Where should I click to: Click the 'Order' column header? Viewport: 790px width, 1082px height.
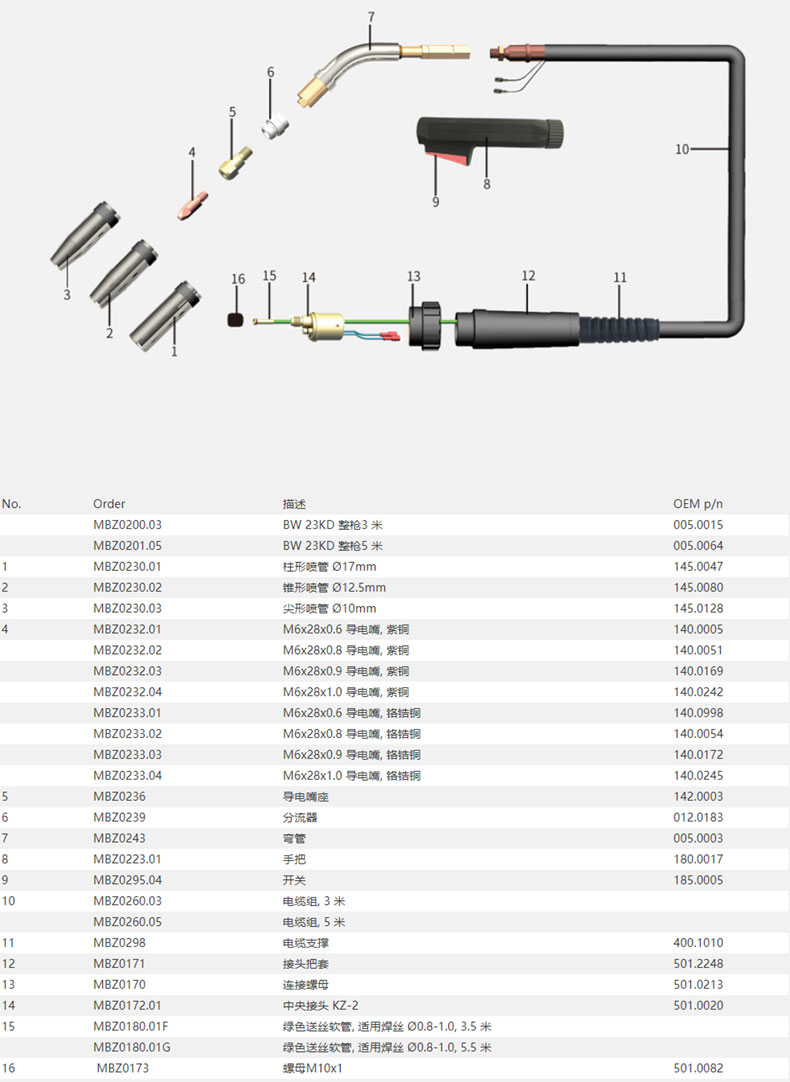tap(109, 504)
